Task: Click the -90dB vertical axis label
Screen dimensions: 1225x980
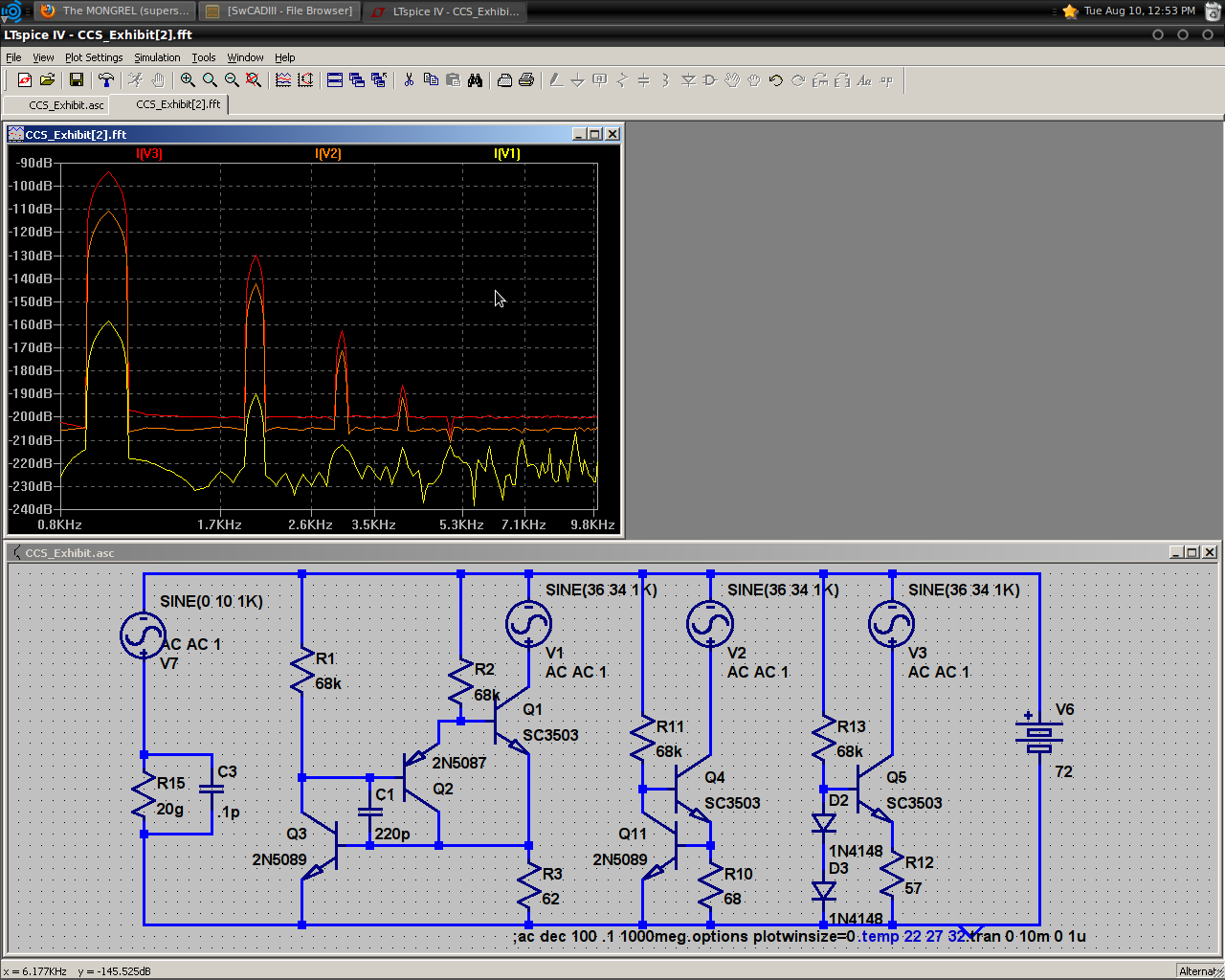Action: 33,163
